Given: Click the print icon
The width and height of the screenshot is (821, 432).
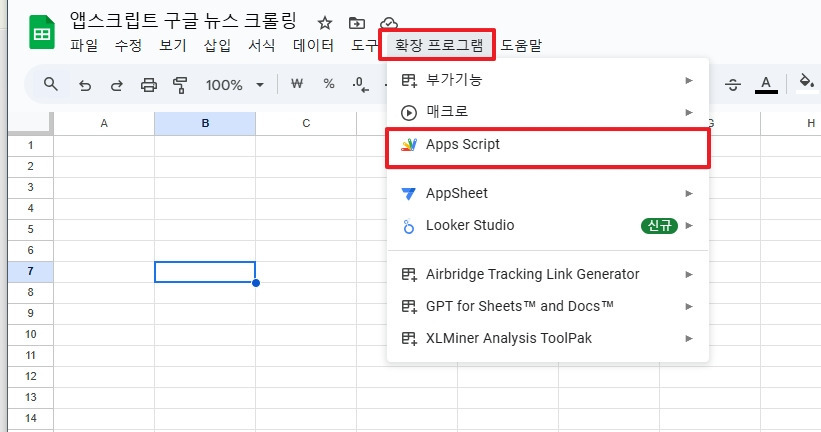Looking at the screenshot, I should [149, 85].
